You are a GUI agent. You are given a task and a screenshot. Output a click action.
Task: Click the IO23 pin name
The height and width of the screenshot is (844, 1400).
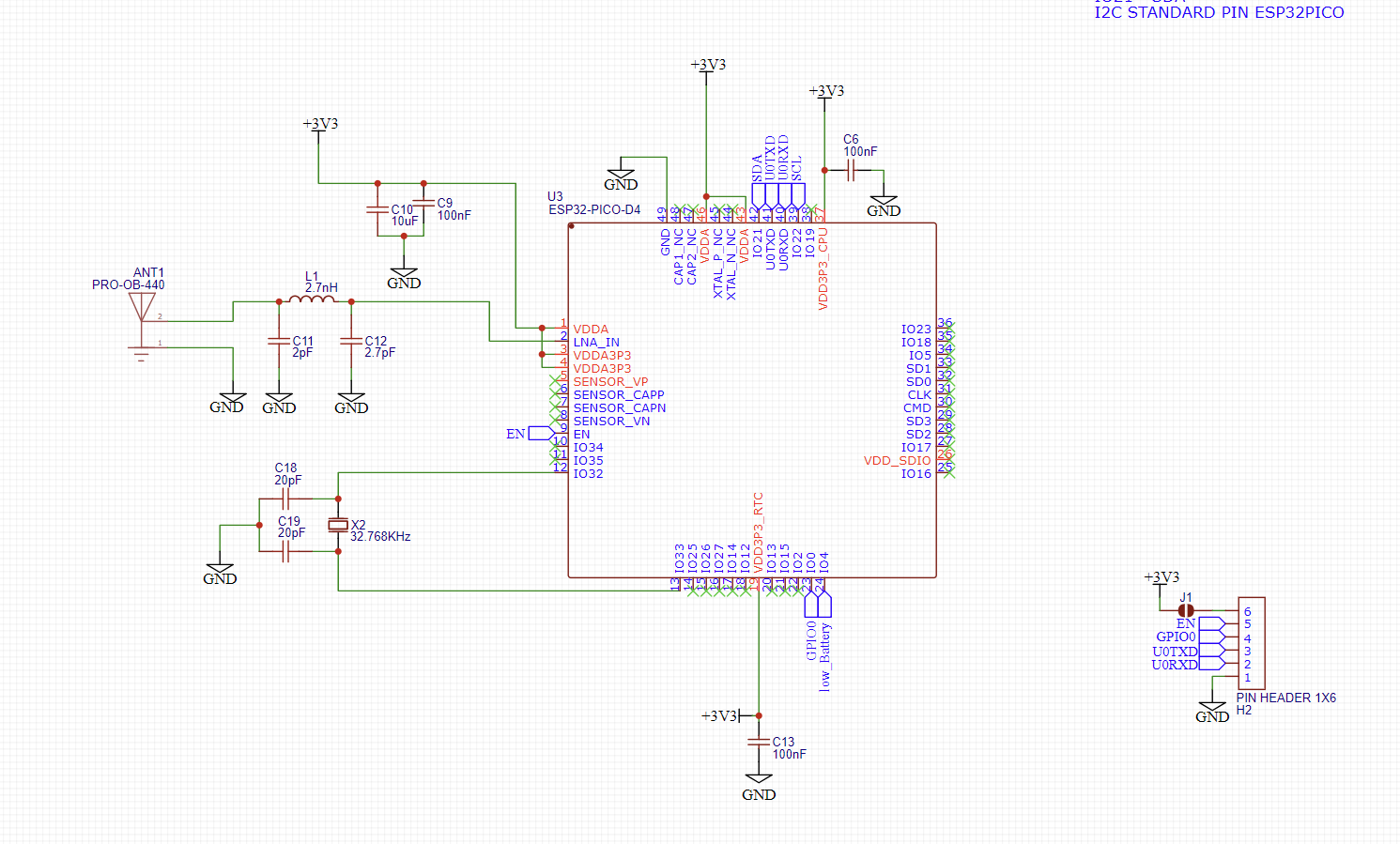[x=916, y=330]
